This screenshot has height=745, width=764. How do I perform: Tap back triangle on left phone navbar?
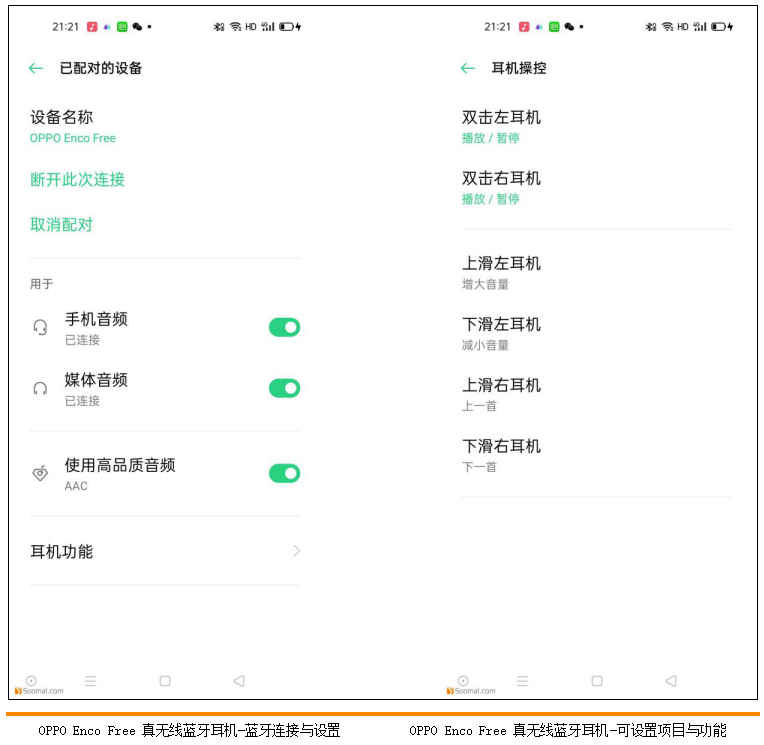(x=239, y=681)
